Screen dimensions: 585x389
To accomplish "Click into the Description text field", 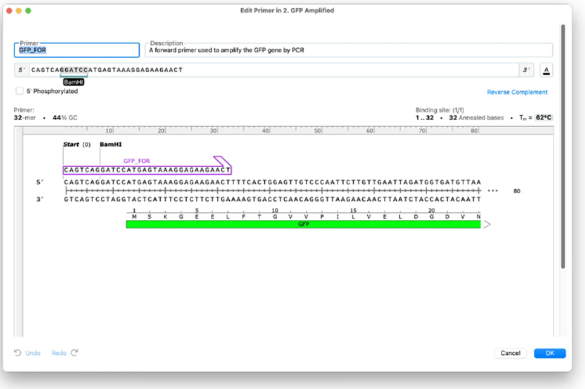I will (x=349, y=50).
